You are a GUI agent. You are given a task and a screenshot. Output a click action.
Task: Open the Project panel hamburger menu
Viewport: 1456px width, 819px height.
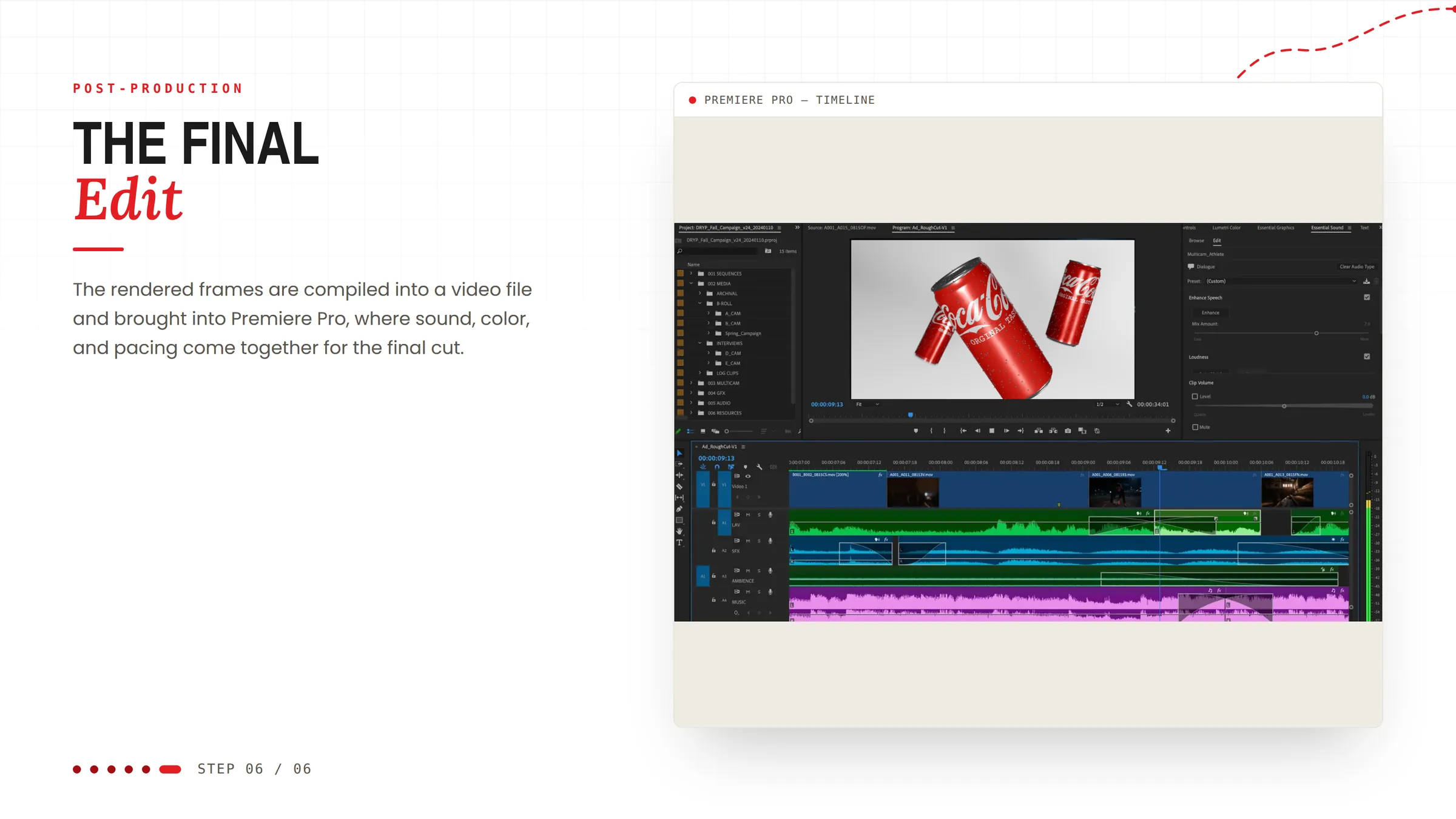[780, 228]
